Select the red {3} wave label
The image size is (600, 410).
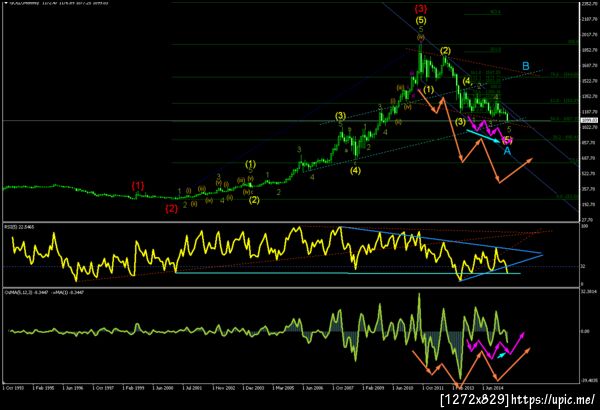421,8
